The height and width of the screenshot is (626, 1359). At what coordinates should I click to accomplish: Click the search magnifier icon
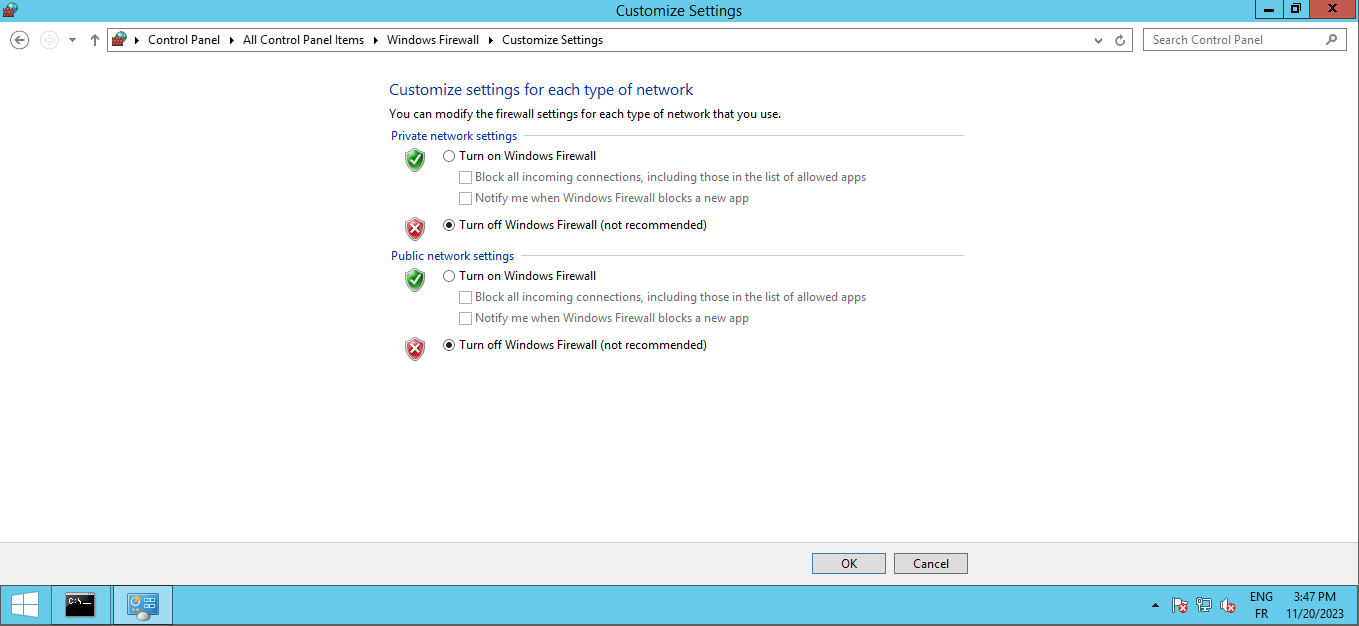point(1331,40)
